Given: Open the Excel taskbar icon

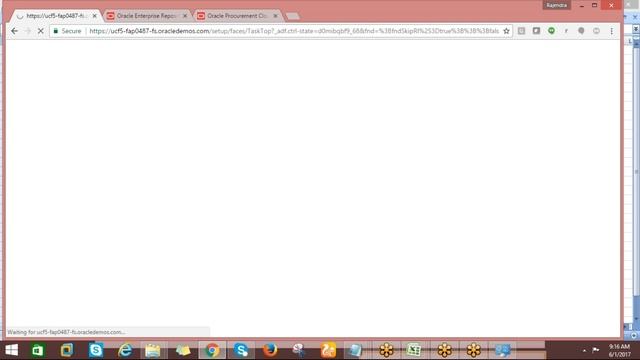Looking at the screenshot, I should coord(414,350).
